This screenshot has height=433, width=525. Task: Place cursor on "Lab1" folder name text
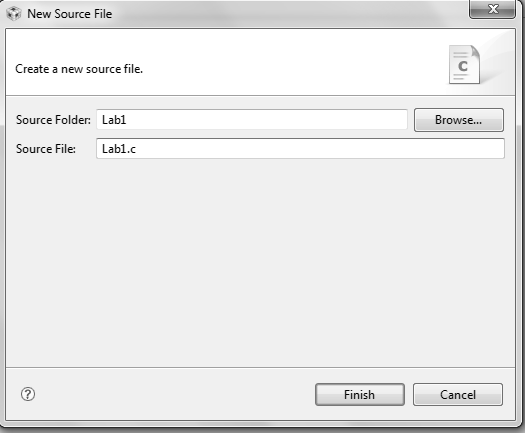click(x=114, y=120)
